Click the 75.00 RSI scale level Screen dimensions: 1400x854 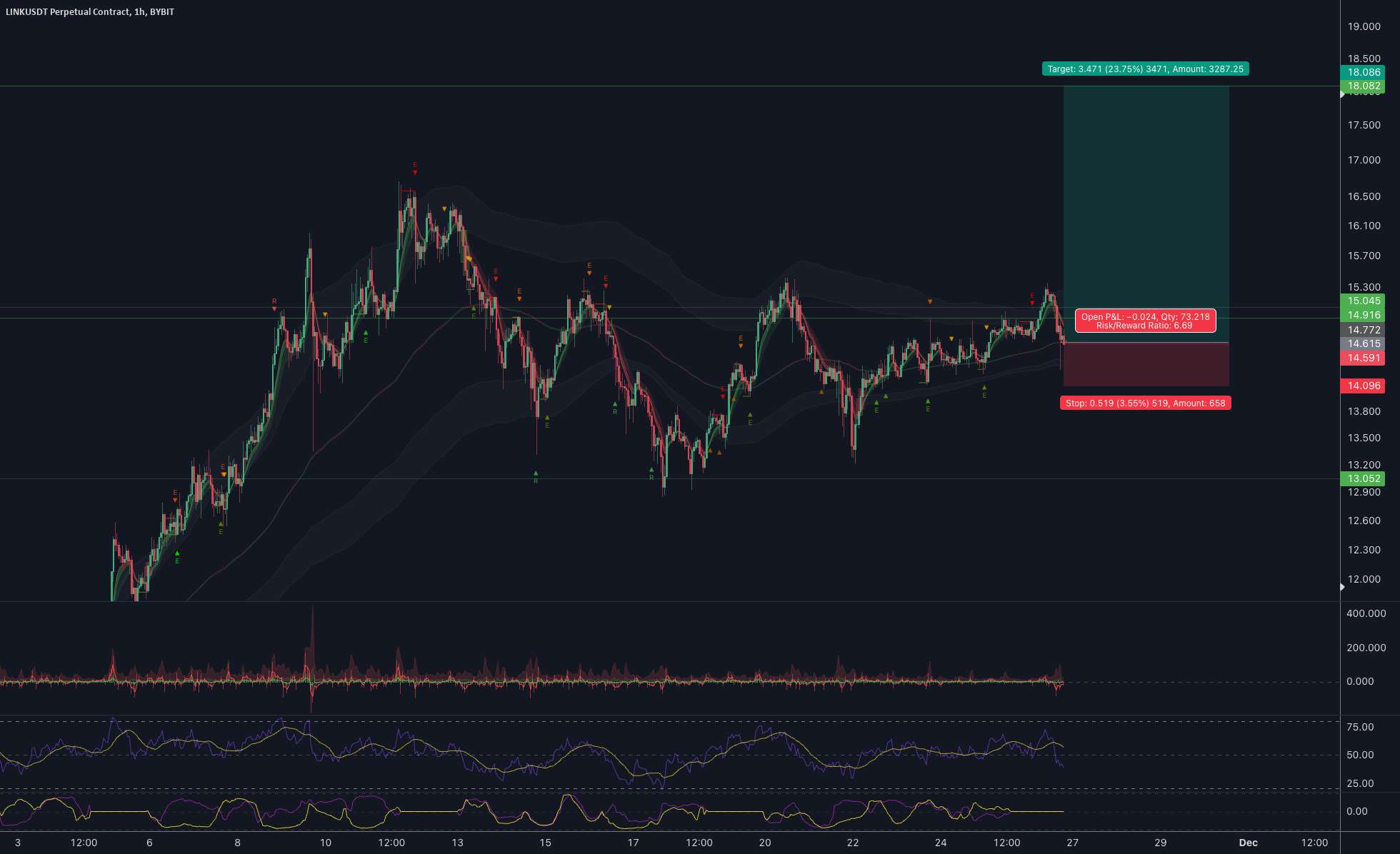tap(1360, 727)
